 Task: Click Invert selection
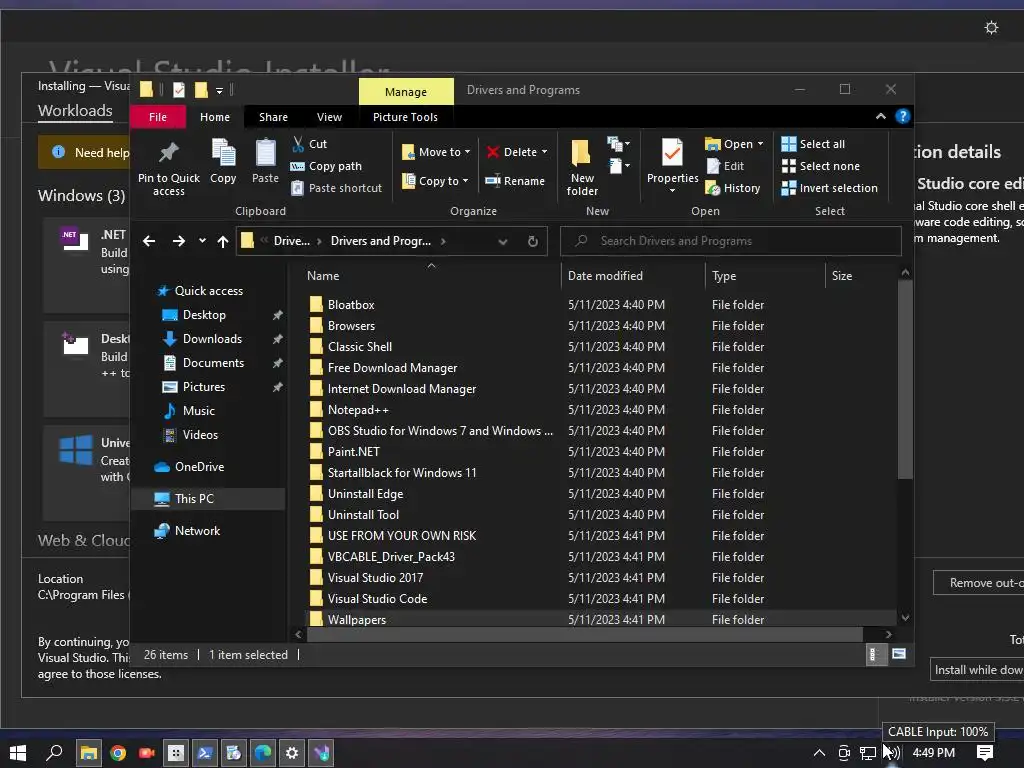pyautogui.click(x=829, y=188)
